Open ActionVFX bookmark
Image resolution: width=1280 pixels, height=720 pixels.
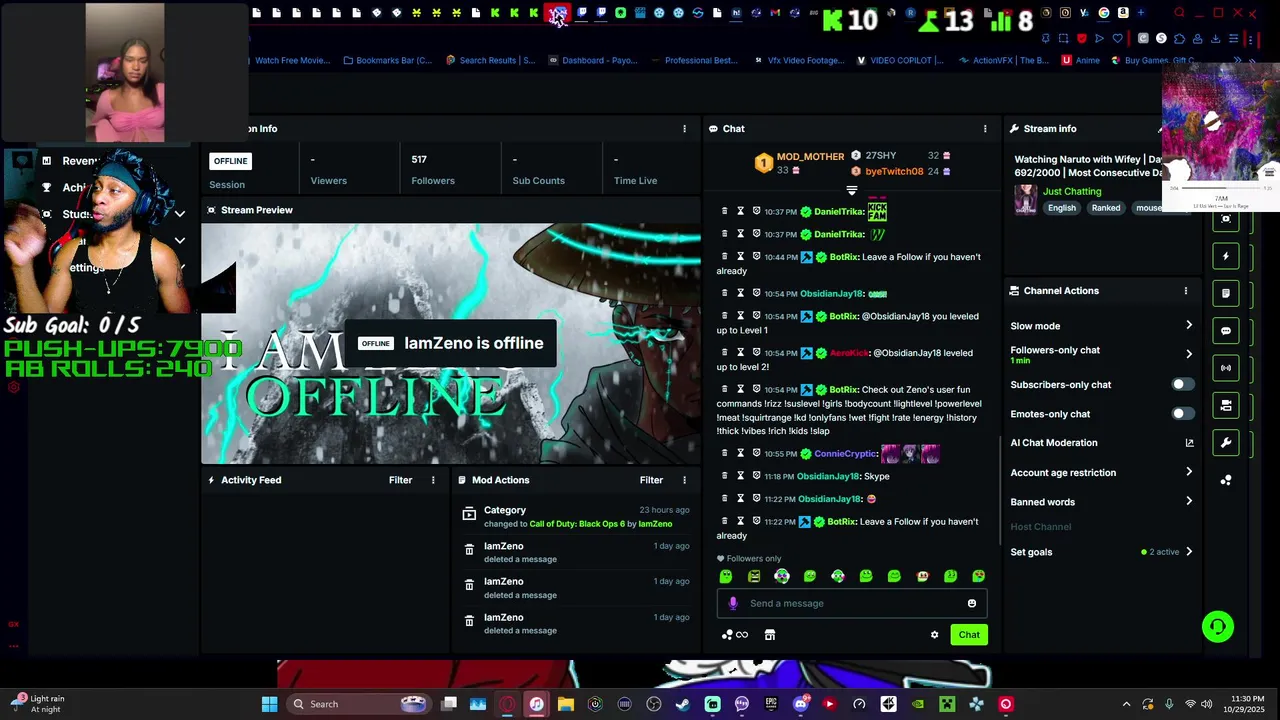(x=1003, y=60)
